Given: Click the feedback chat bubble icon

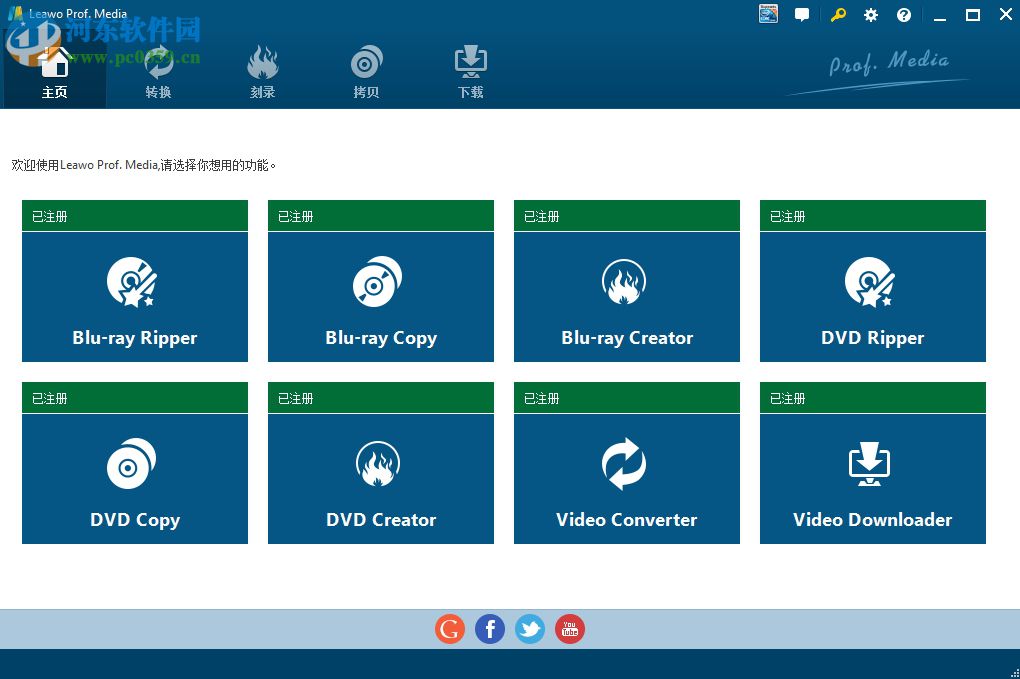Looking at the screenshot, I should pos(802,15).
